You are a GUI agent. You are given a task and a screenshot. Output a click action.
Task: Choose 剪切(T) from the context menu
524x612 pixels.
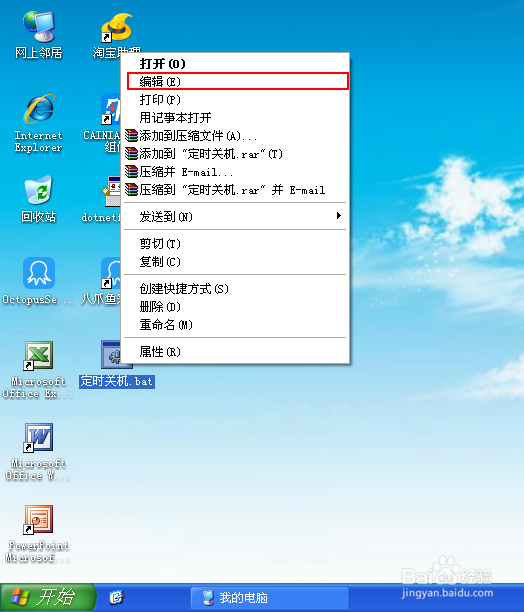tap(235, 244)
